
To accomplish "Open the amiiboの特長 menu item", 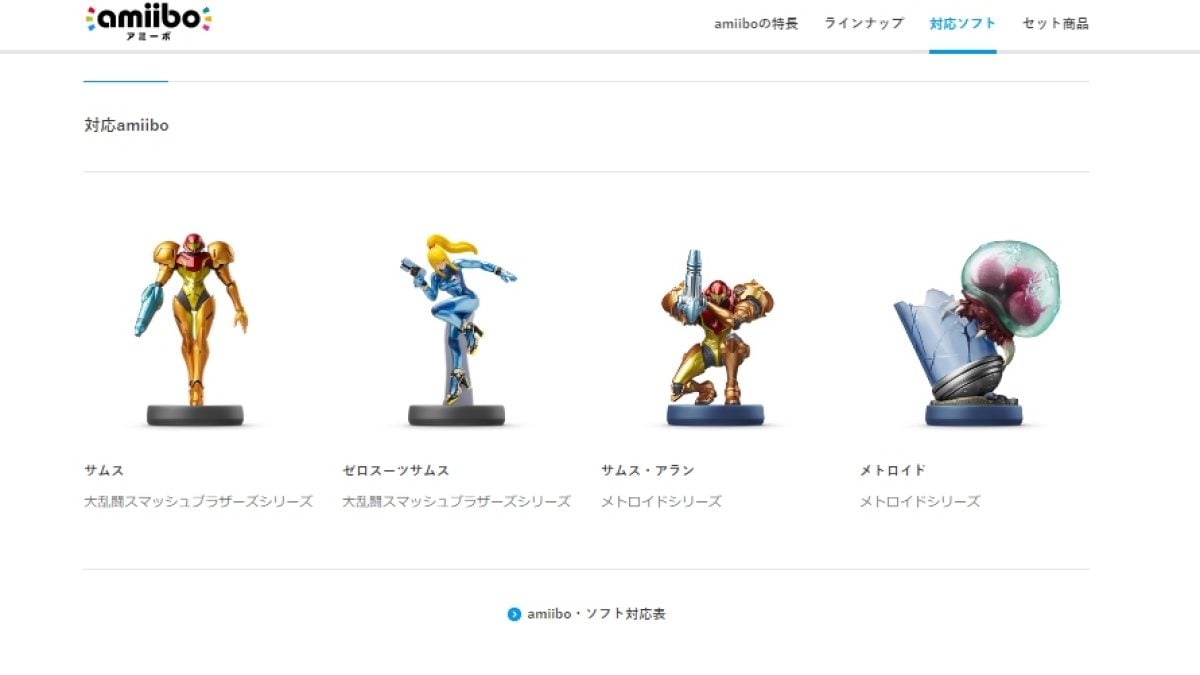I will coord(756,23).
